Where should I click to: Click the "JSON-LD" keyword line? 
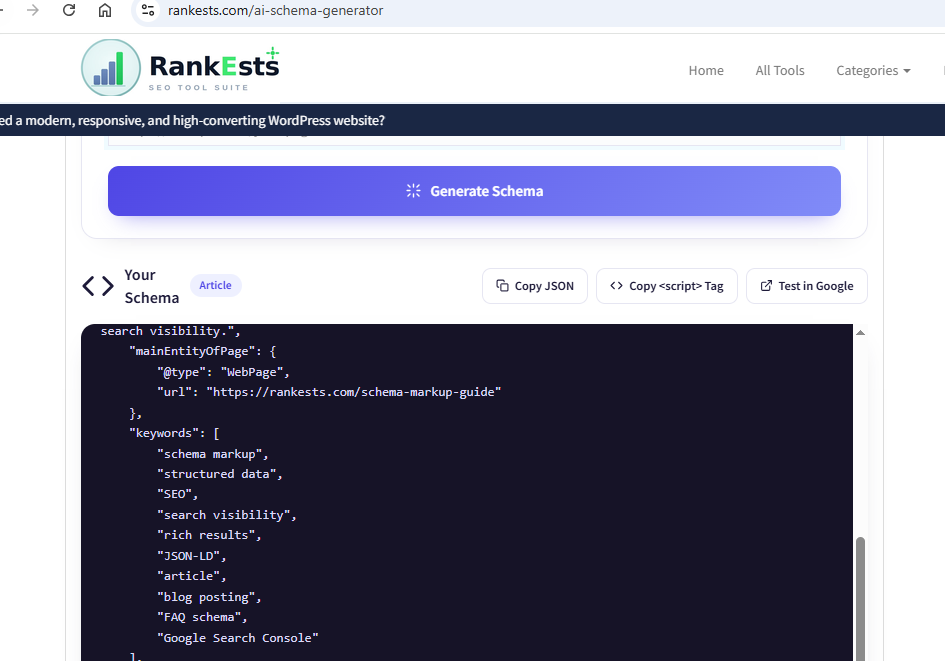[191, 556]
